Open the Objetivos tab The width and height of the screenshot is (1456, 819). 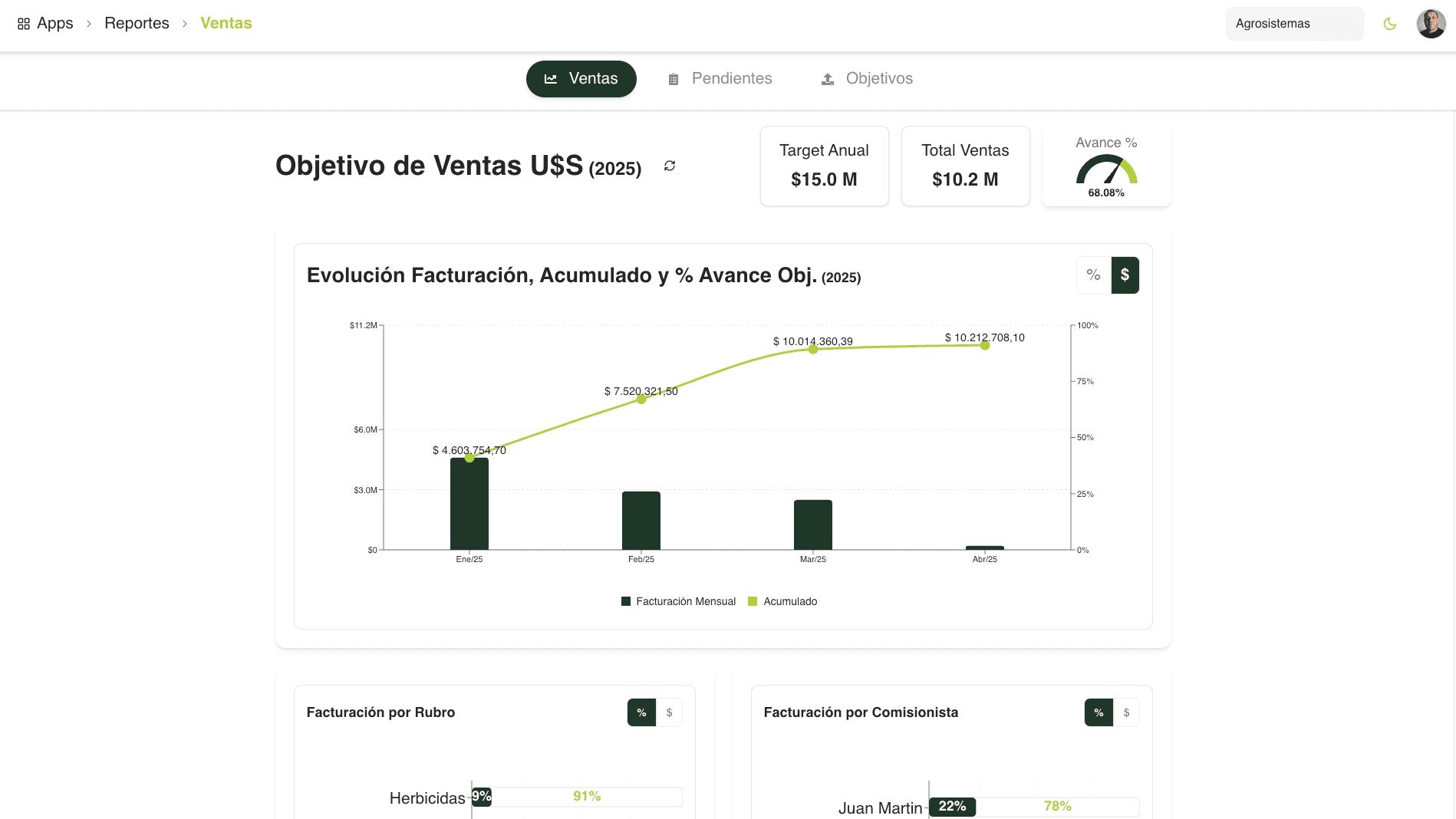point(868,79)
